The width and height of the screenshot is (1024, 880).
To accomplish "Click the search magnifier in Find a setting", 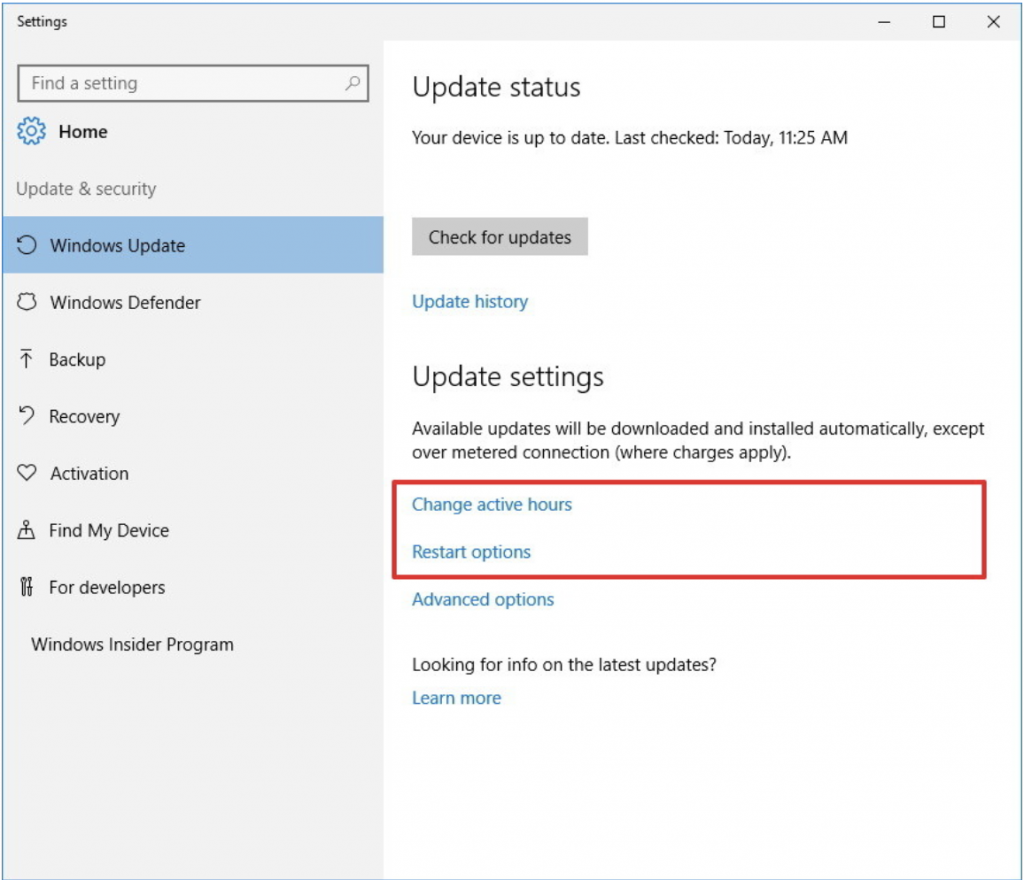I will (355, 83).
